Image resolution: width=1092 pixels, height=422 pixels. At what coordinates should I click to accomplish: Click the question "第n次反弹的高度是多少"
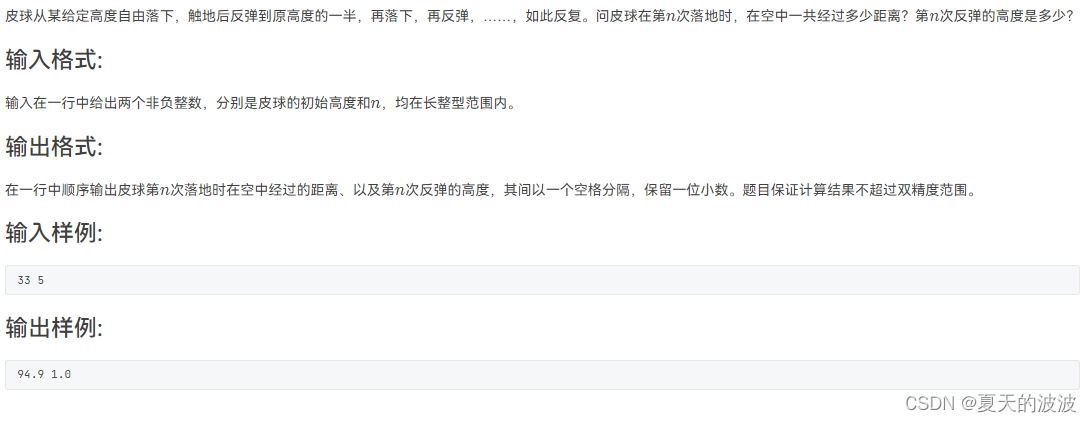(x=992, y=17)
